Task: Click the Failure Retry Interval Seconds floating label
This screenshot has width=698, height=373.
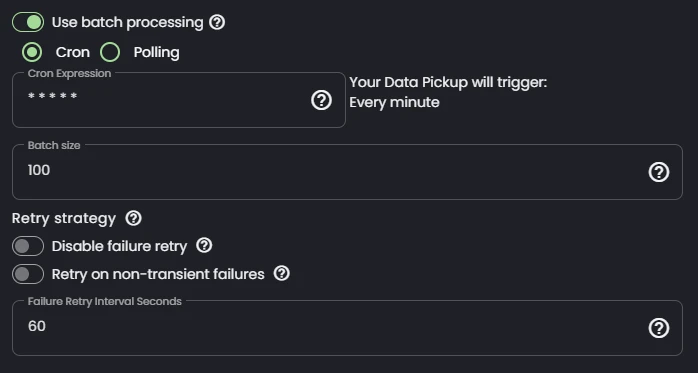Action: [x=105, y=301]
